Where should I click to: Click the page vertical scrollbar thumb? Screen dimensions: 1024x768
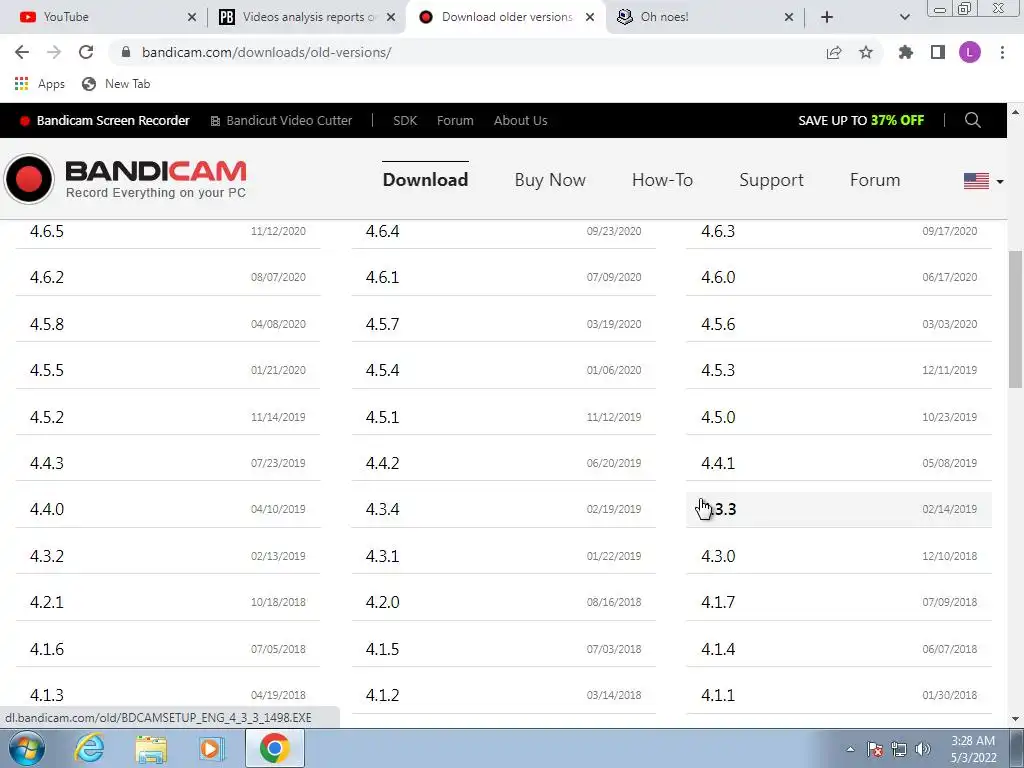pyautogui.click(x=1016, y=319)
